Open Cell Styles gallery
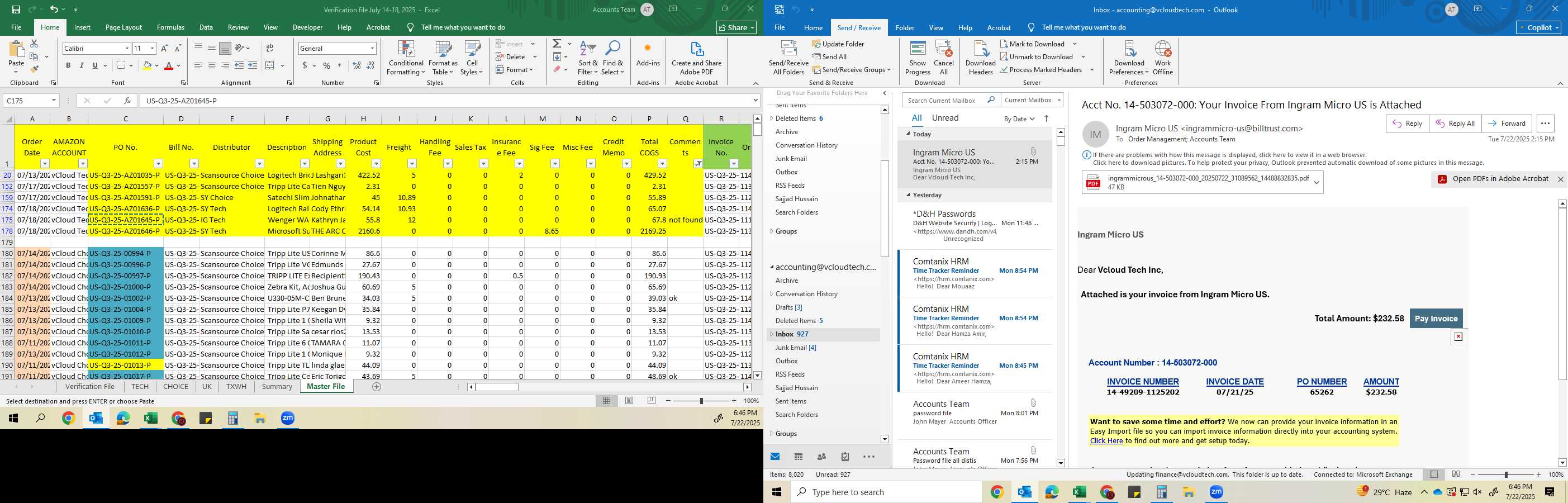This screenshot has height=503, width=1568. click(x=472, y=58)
